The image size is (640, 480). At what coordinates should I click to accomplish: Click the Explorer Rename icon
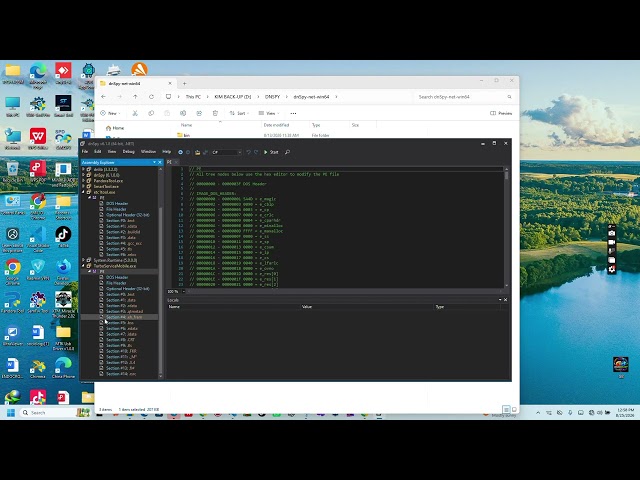pos(183,113)
